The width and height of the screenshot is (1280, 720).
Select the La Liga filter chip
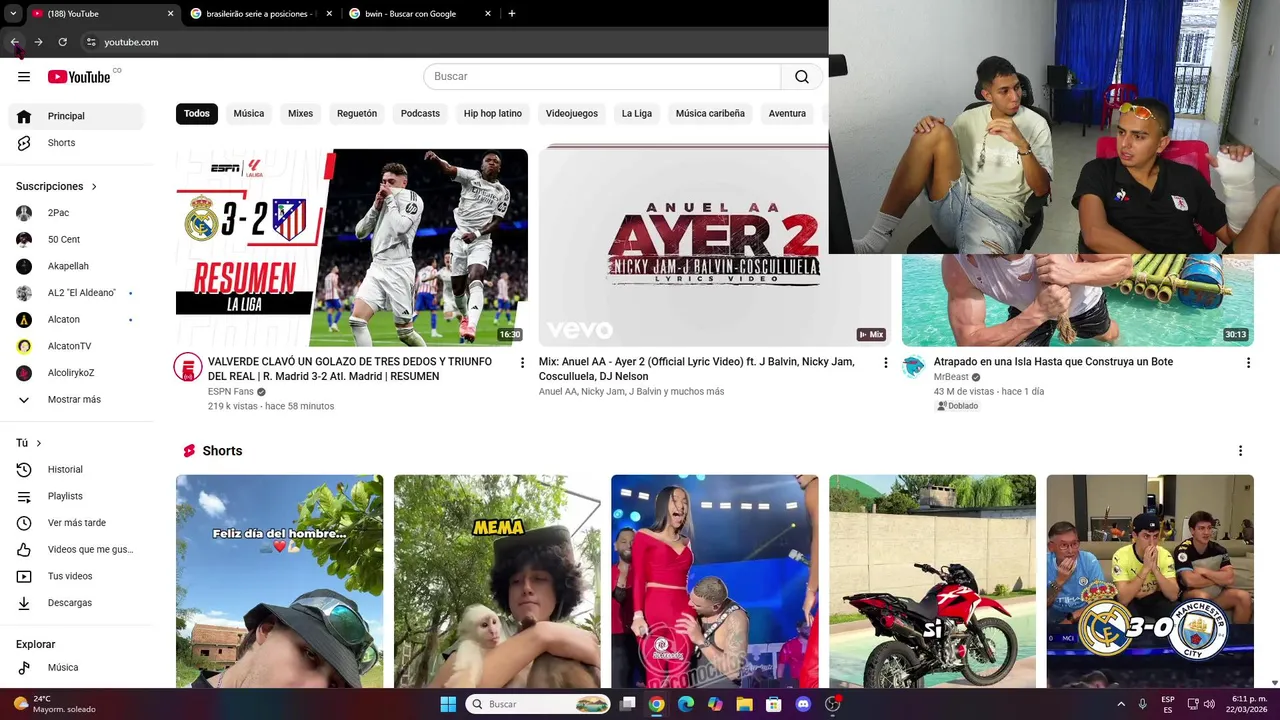[637, 114]
